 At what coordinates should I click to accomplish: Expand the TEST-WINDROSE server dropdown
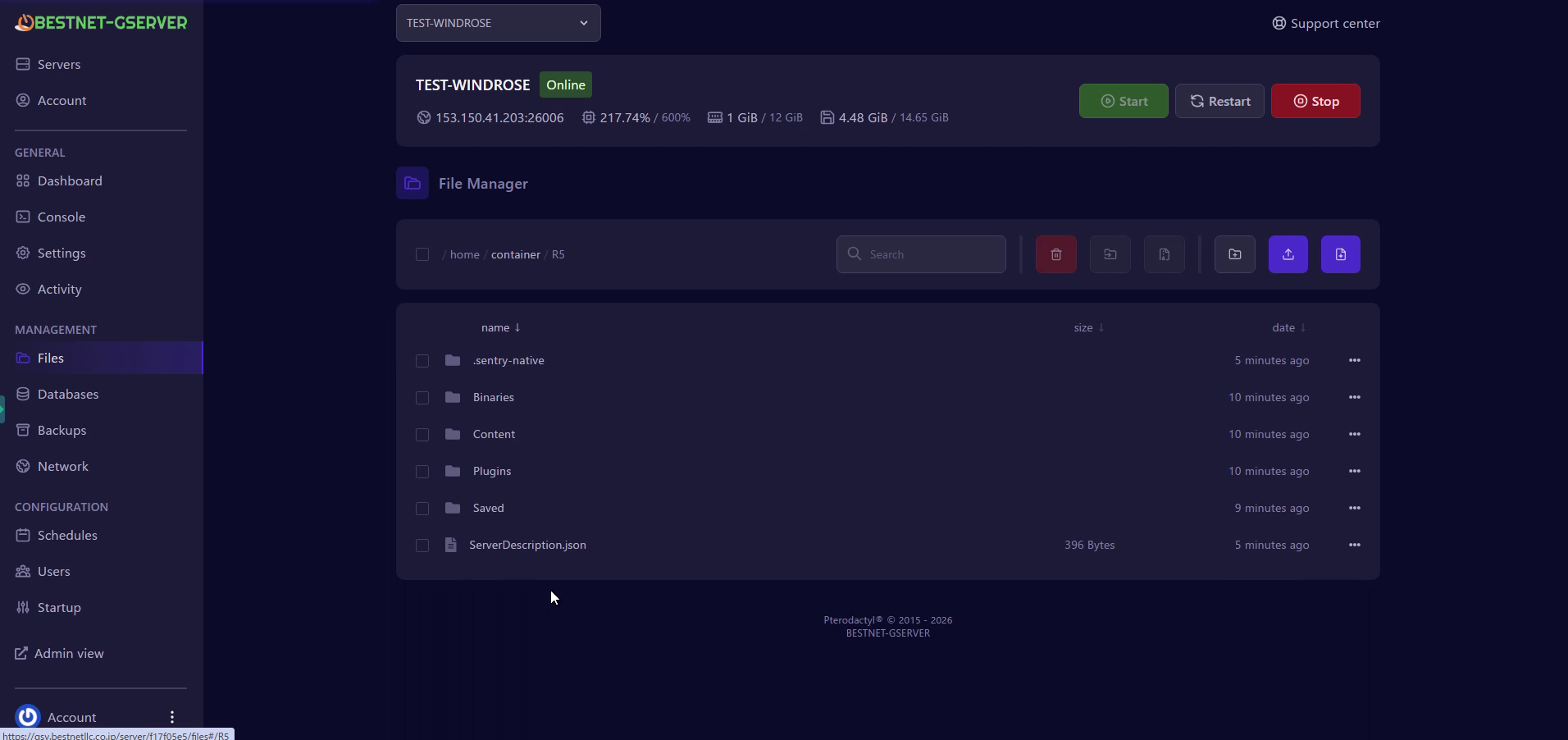(498, 23)
